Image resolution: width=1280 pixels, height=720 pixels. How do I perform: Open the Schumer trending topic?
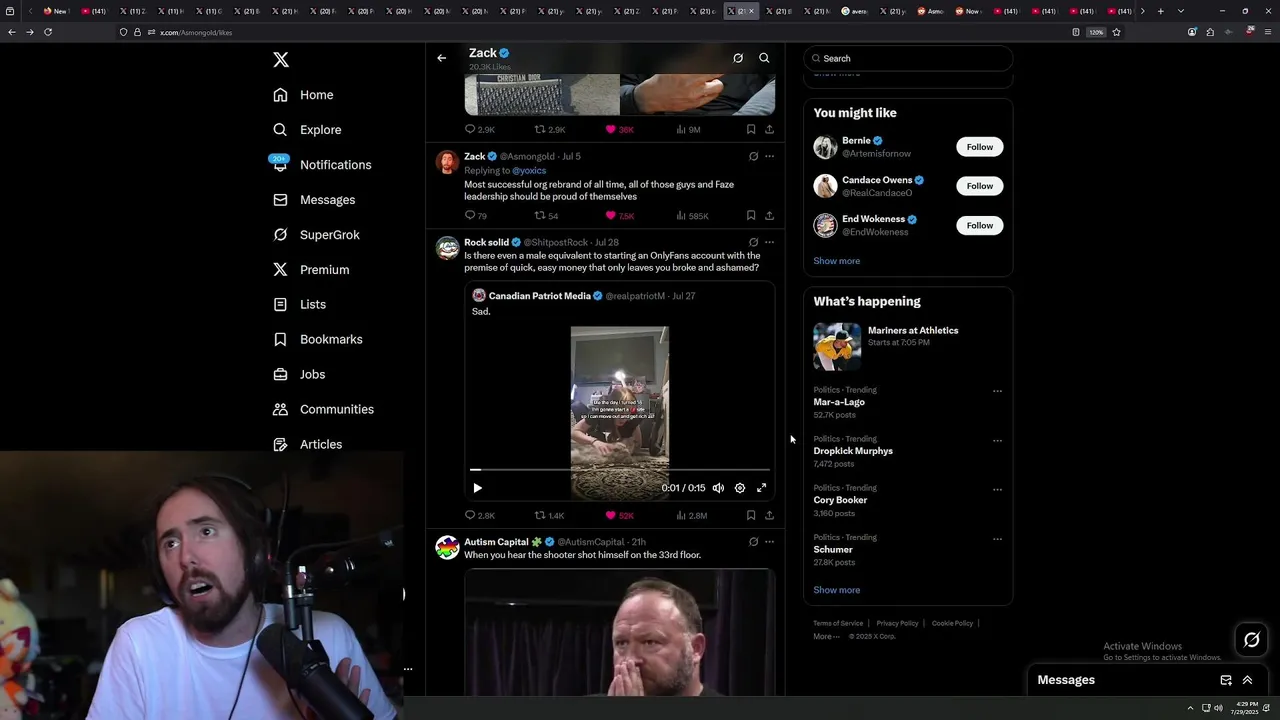(833, 549)
